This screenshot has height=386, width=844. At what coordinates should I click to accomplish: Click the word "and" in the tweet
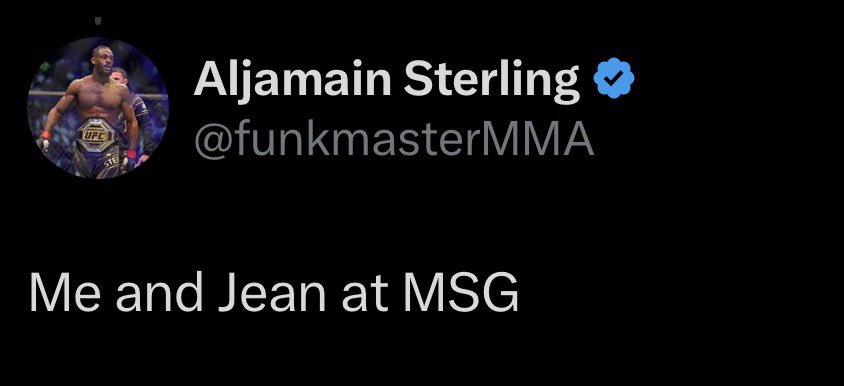tap(159, 293)
